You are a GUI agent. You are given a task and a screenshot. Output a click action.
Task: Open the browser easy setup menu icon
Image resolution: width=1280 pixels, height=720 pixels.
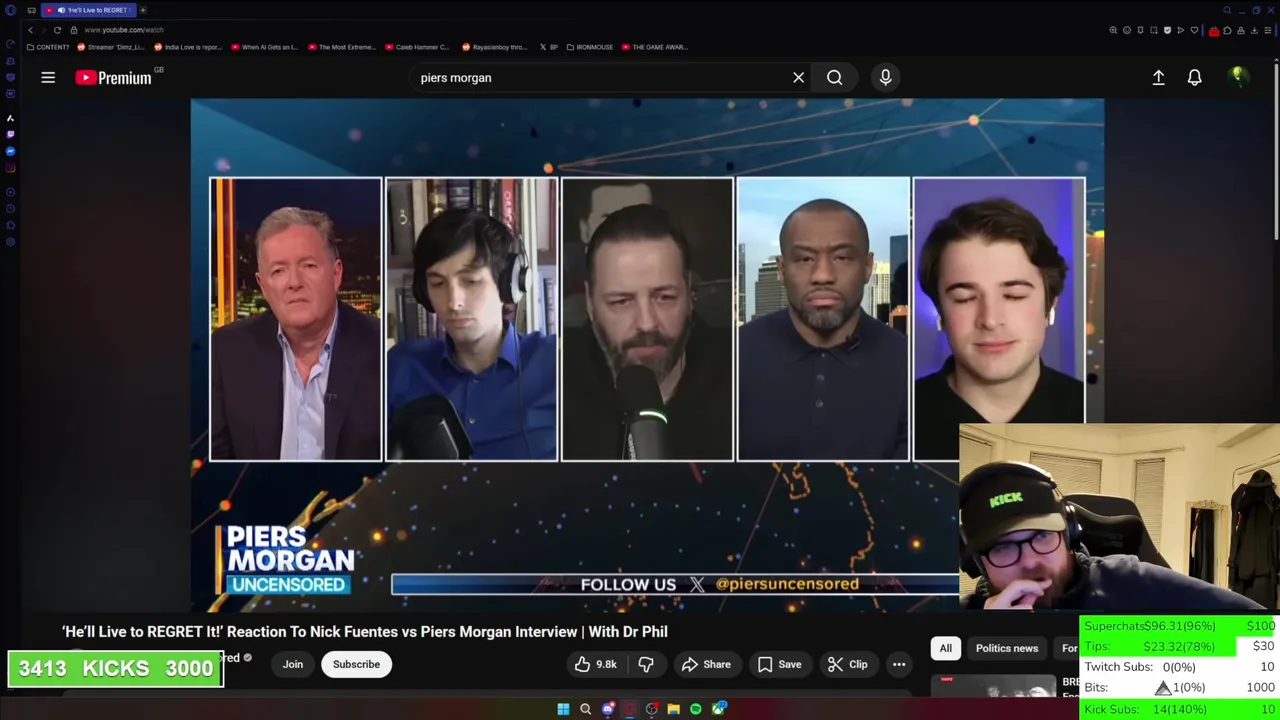(x=1268, y=30)
